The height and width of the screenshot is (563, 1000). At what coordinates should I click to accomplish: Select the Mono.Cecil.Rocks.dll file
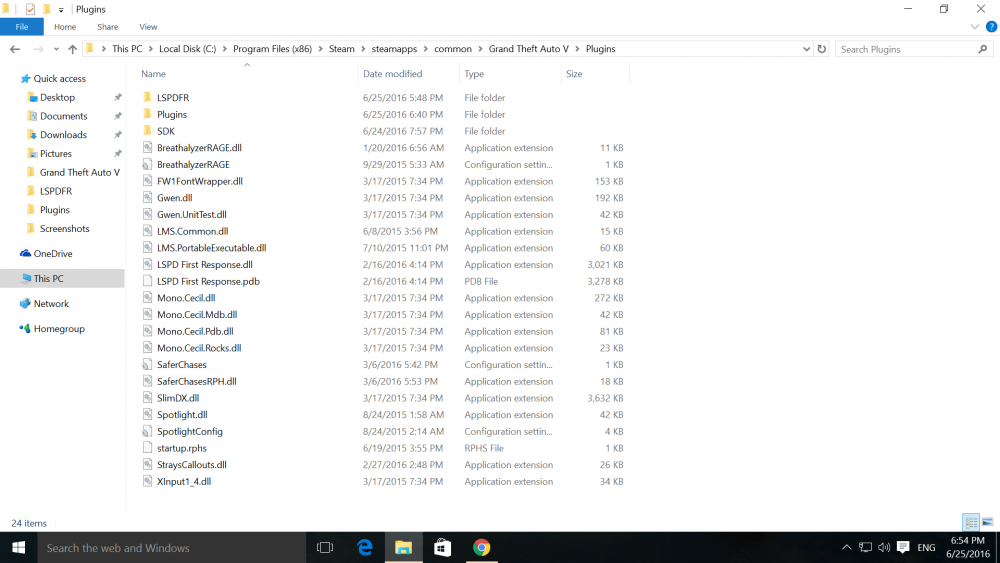(x=199, y=348)
